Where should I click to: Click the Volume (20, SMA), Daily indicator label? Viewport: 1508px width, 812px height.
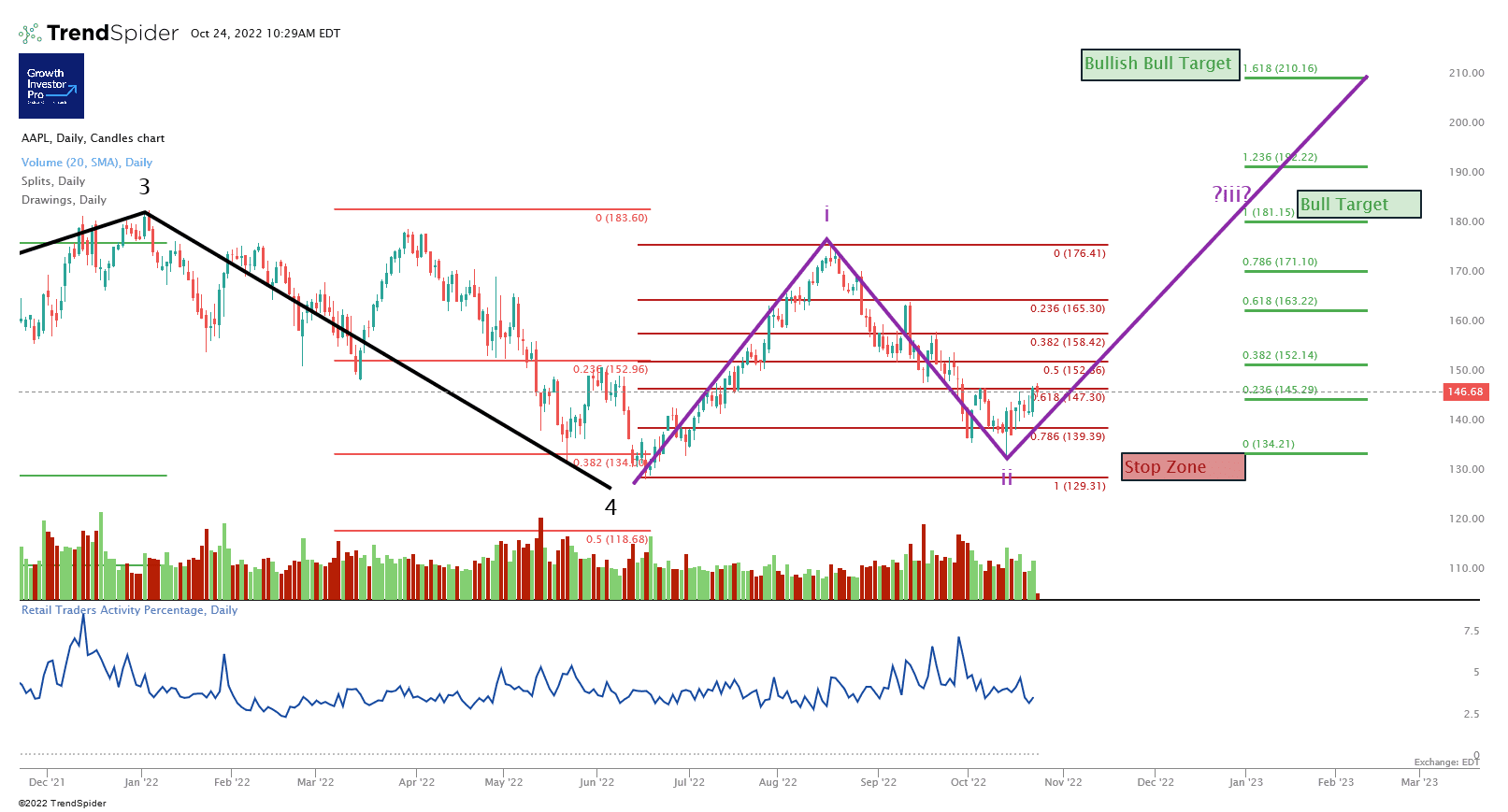pyautogui.click(x=86, y=163)
